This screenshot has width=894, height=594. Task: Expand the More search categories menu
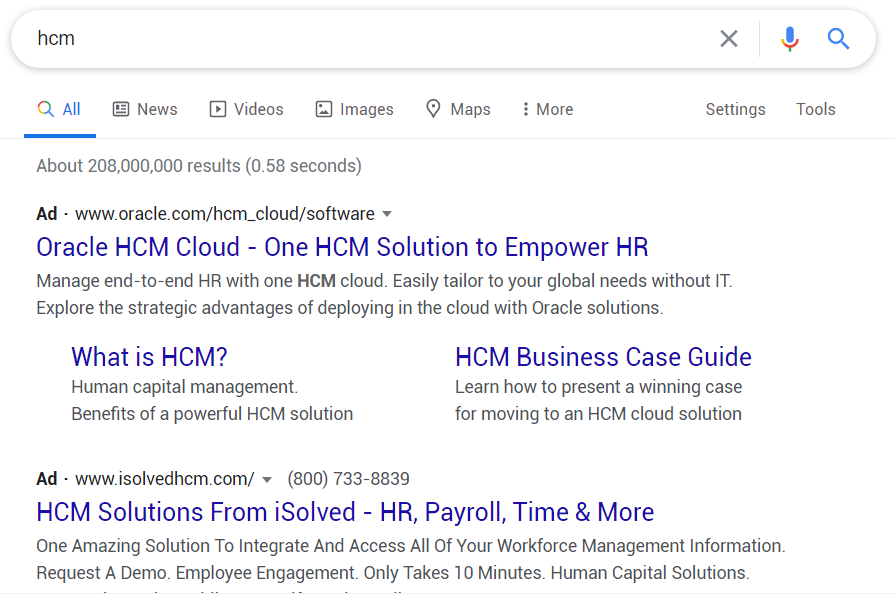(x=547, y=109)
